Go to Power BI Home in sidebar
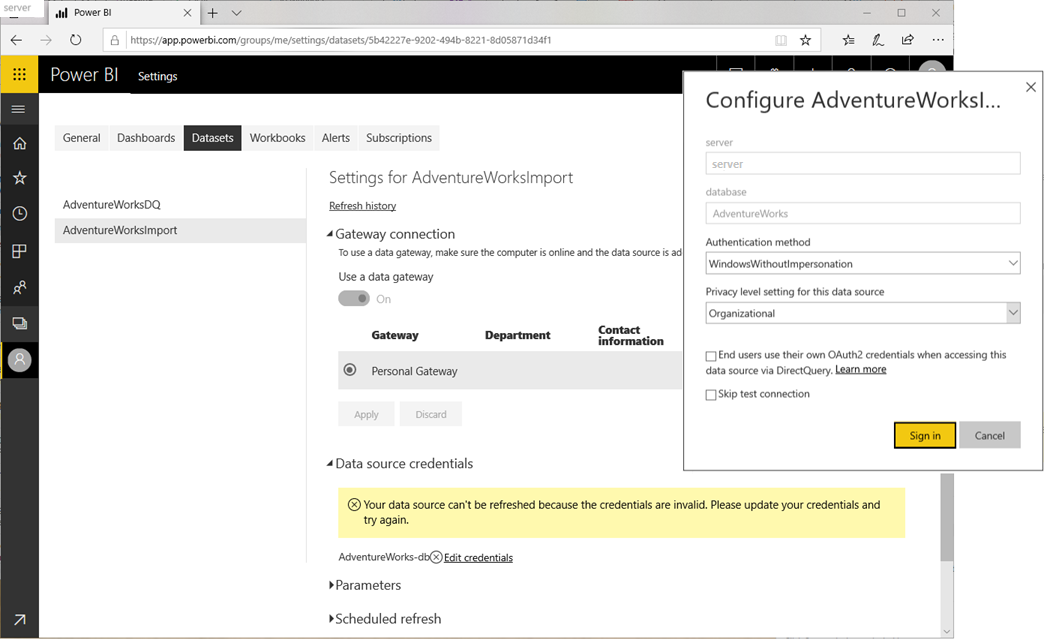 pyautogui.click(x=19, y=143)
